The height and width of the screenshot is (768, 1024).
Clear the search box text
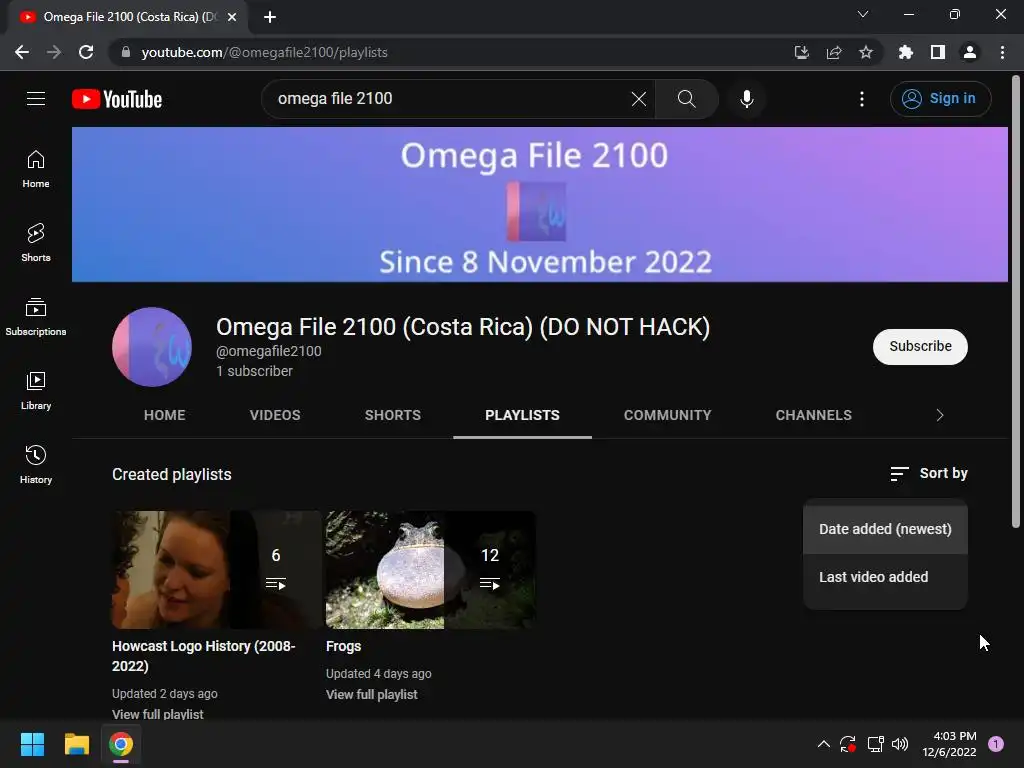tap(639, 99)
